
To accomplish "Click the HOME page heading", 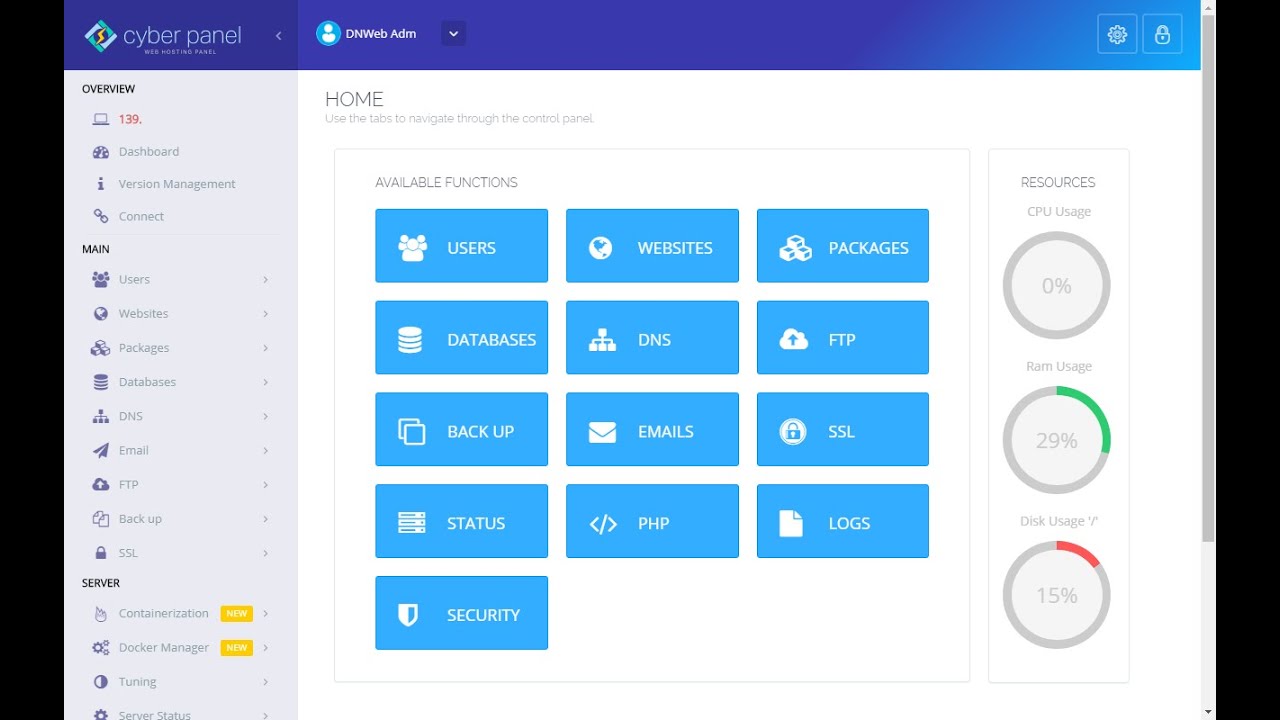I will coord(354,99).
